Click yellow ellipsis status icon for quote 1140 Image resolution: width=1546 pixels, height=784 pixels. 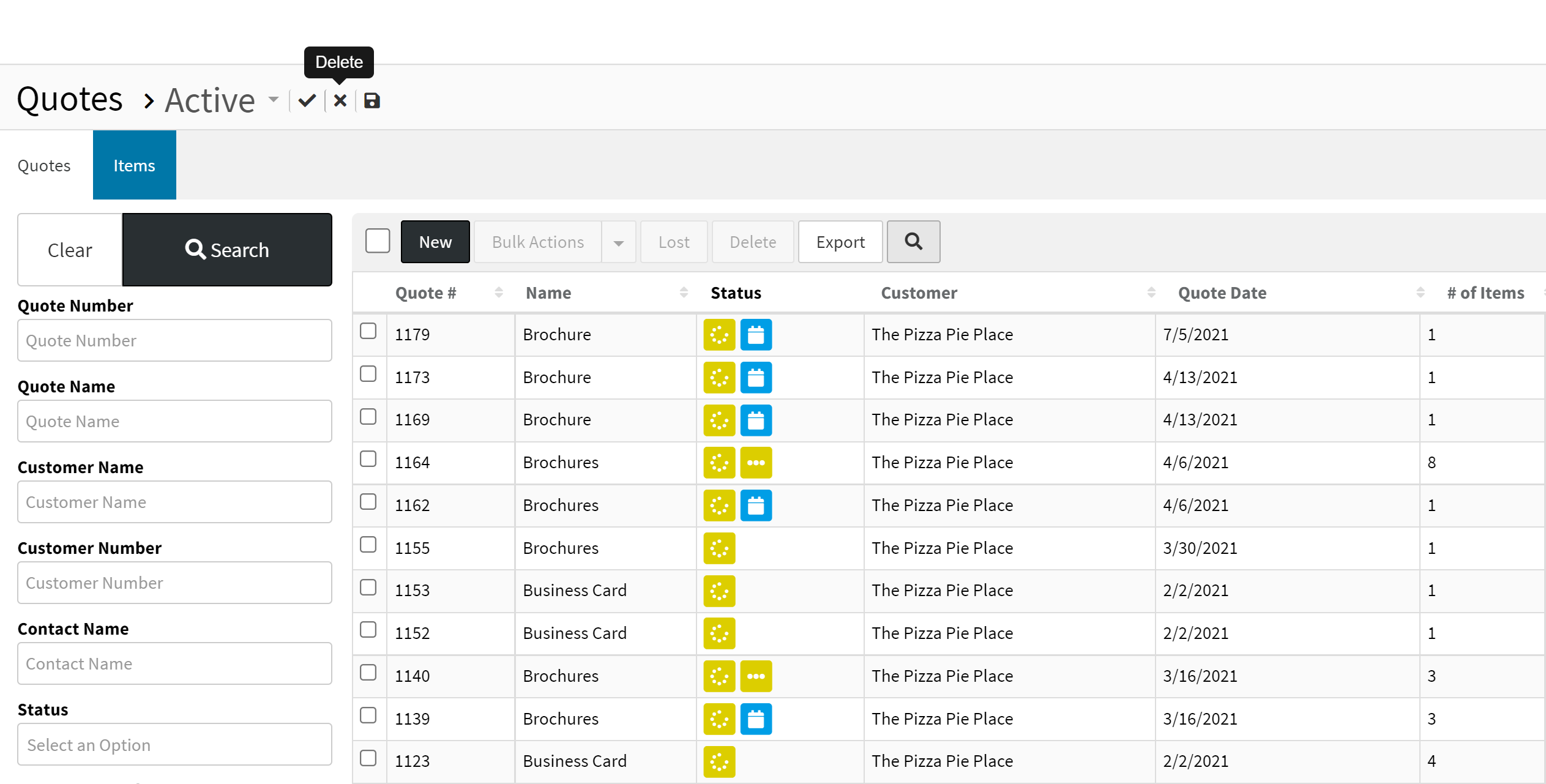pyautogui.click(x=756, y=676)
